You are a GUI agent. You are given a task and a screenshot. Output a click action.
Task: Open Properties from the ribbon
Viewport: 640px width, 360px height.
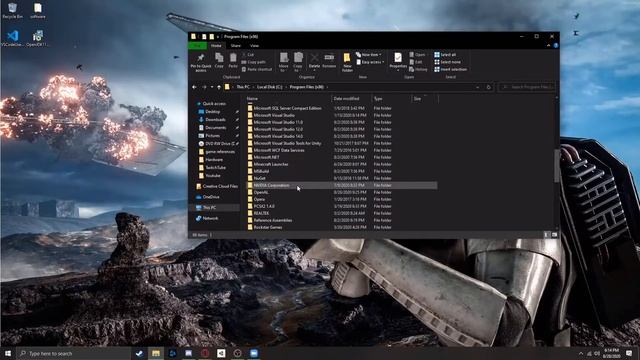coord(398,61)
